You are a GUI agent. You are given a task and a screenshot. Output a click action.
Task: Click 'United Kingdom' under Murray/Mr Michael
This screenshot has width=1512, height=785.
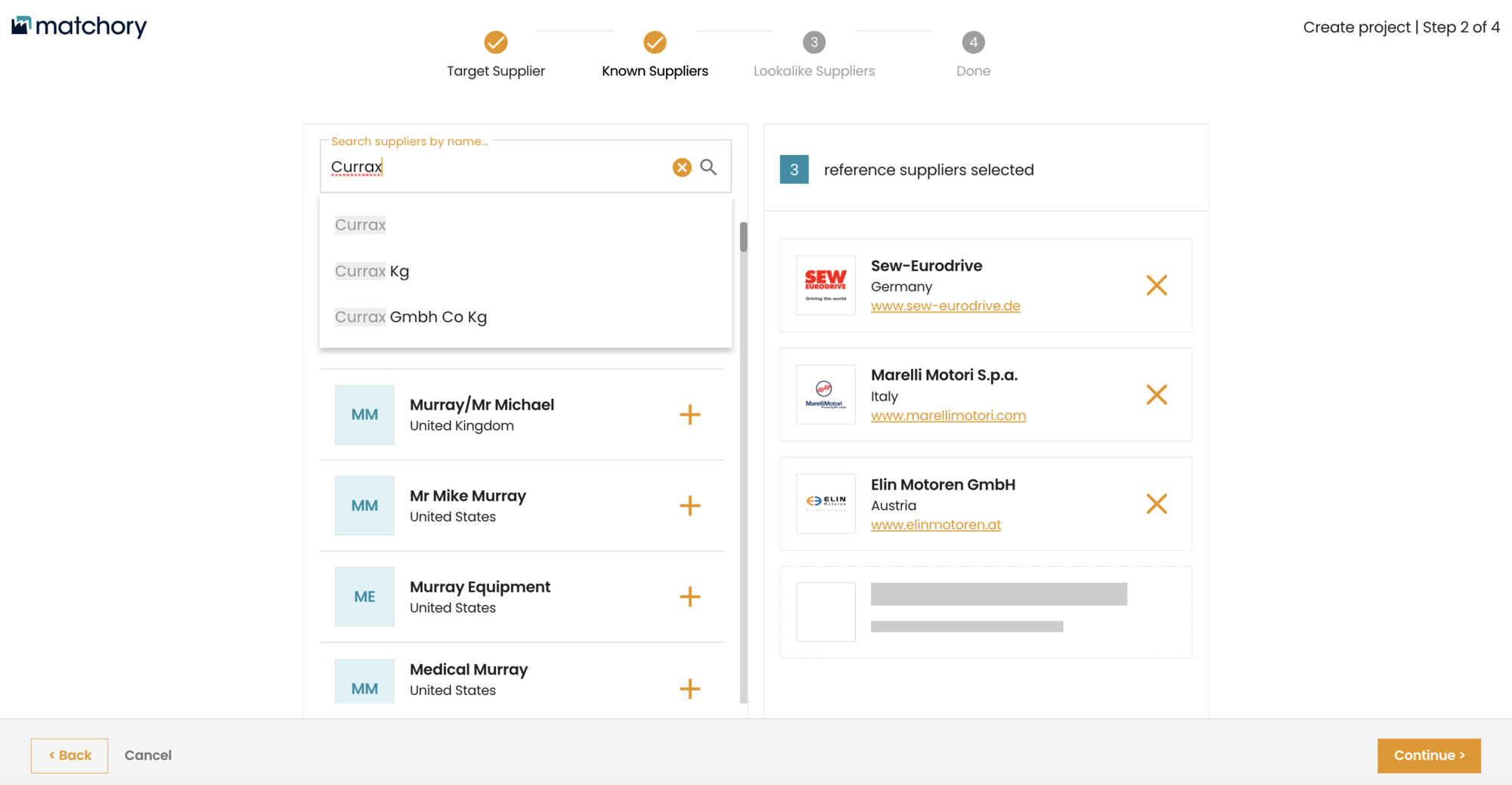(462, 426)
